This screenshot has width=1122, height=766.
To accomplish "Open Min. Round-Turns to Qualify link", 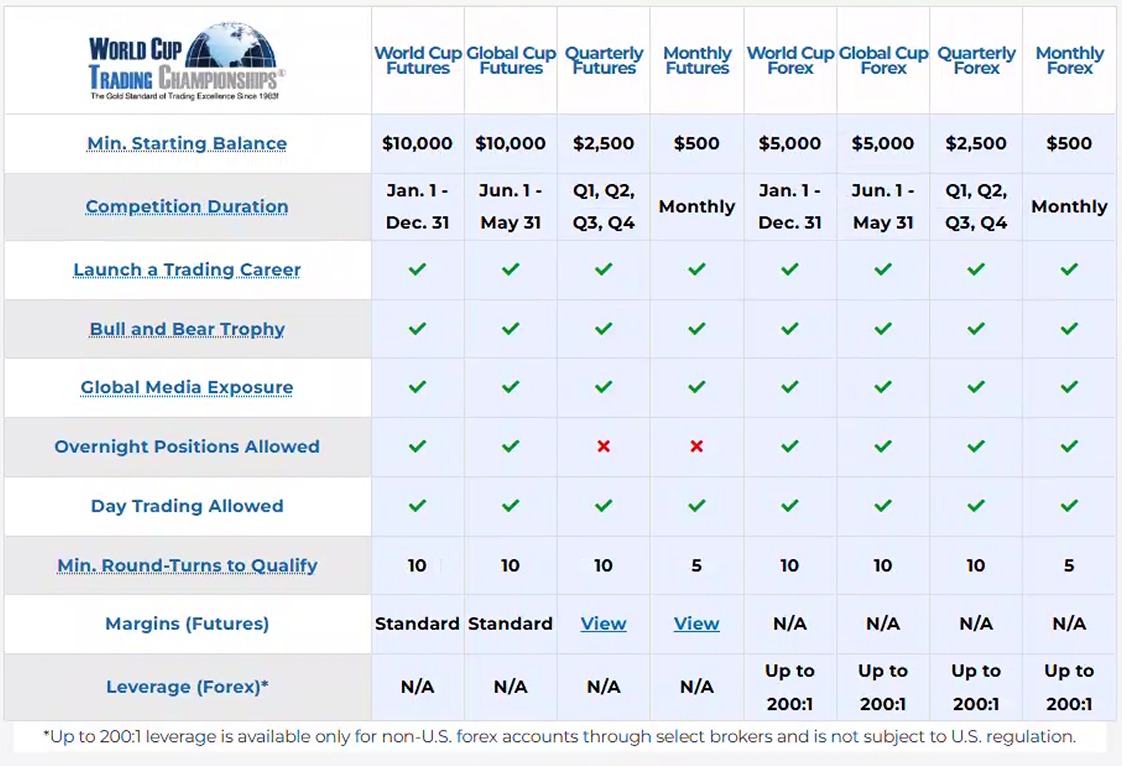I will tap(187, 566).
